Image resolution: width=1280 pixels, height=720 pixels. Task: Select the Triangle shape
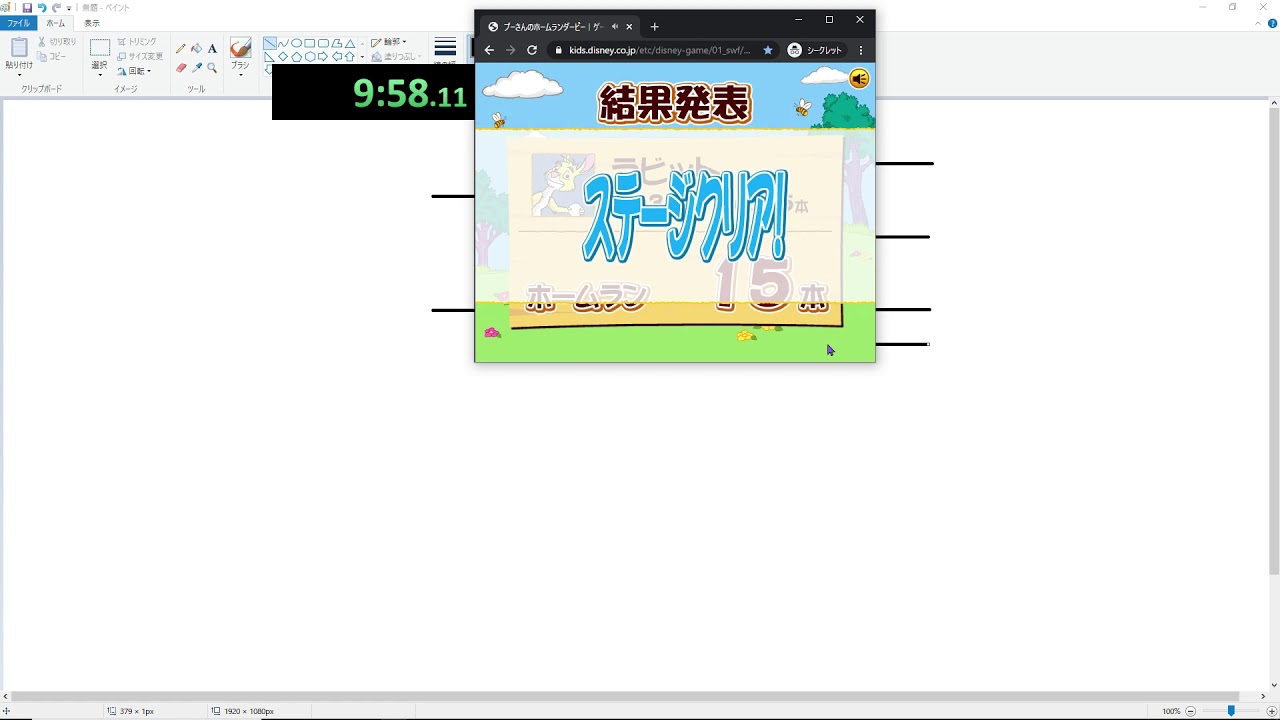click(x=350, y=44)
